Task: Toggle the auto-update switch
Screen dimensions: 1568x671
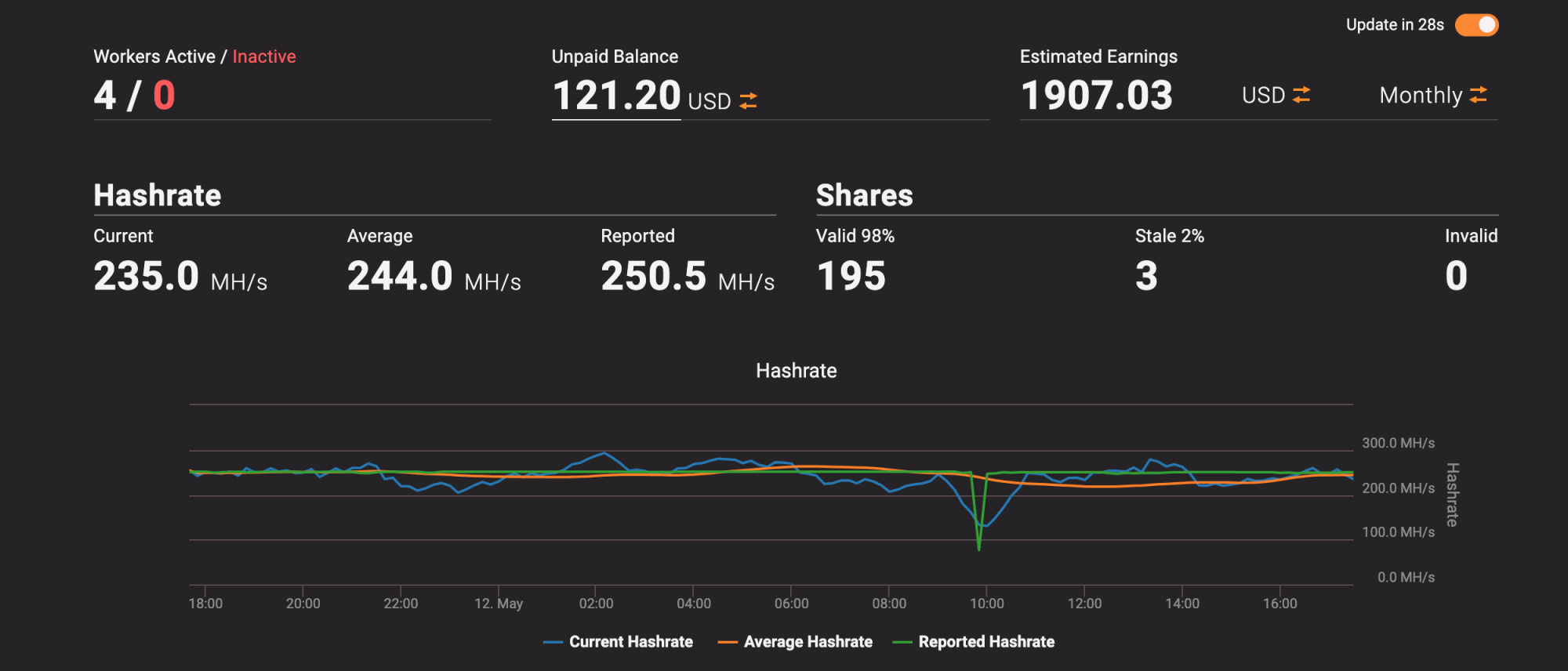Action: (x=1476, y=25)
